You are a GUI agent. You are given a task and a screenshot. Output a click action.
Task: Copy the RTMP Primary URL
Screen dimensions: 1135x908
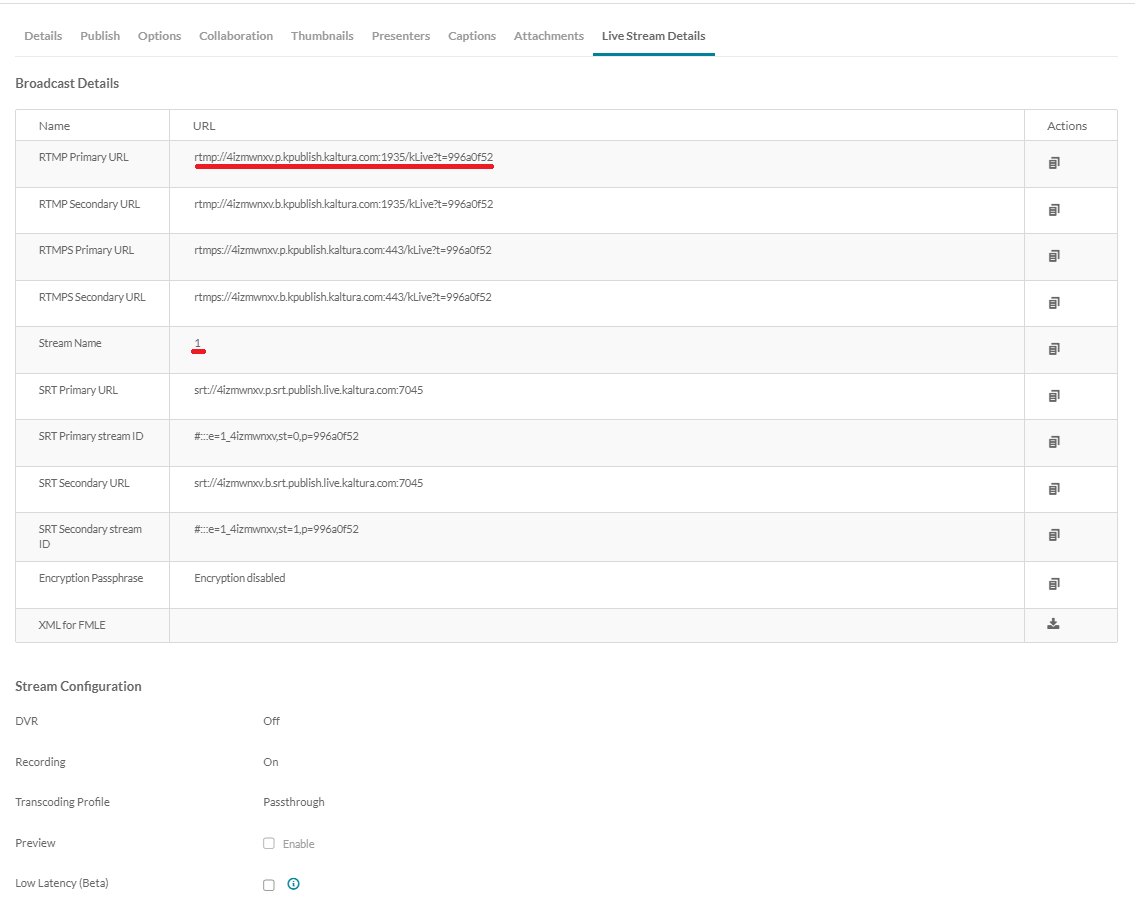(1053, 162)
